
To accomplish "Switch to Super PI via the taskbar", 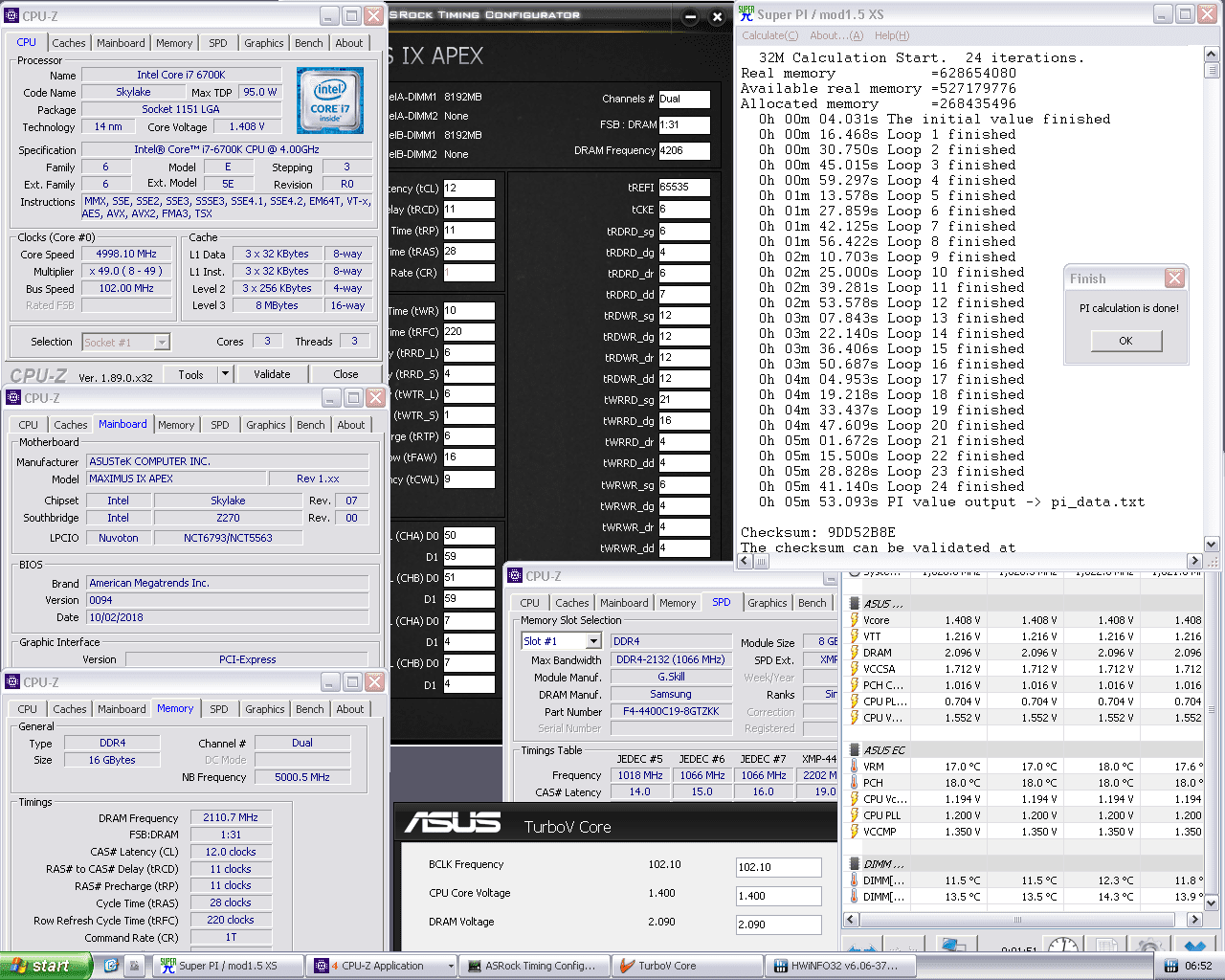I will [228, 966].
